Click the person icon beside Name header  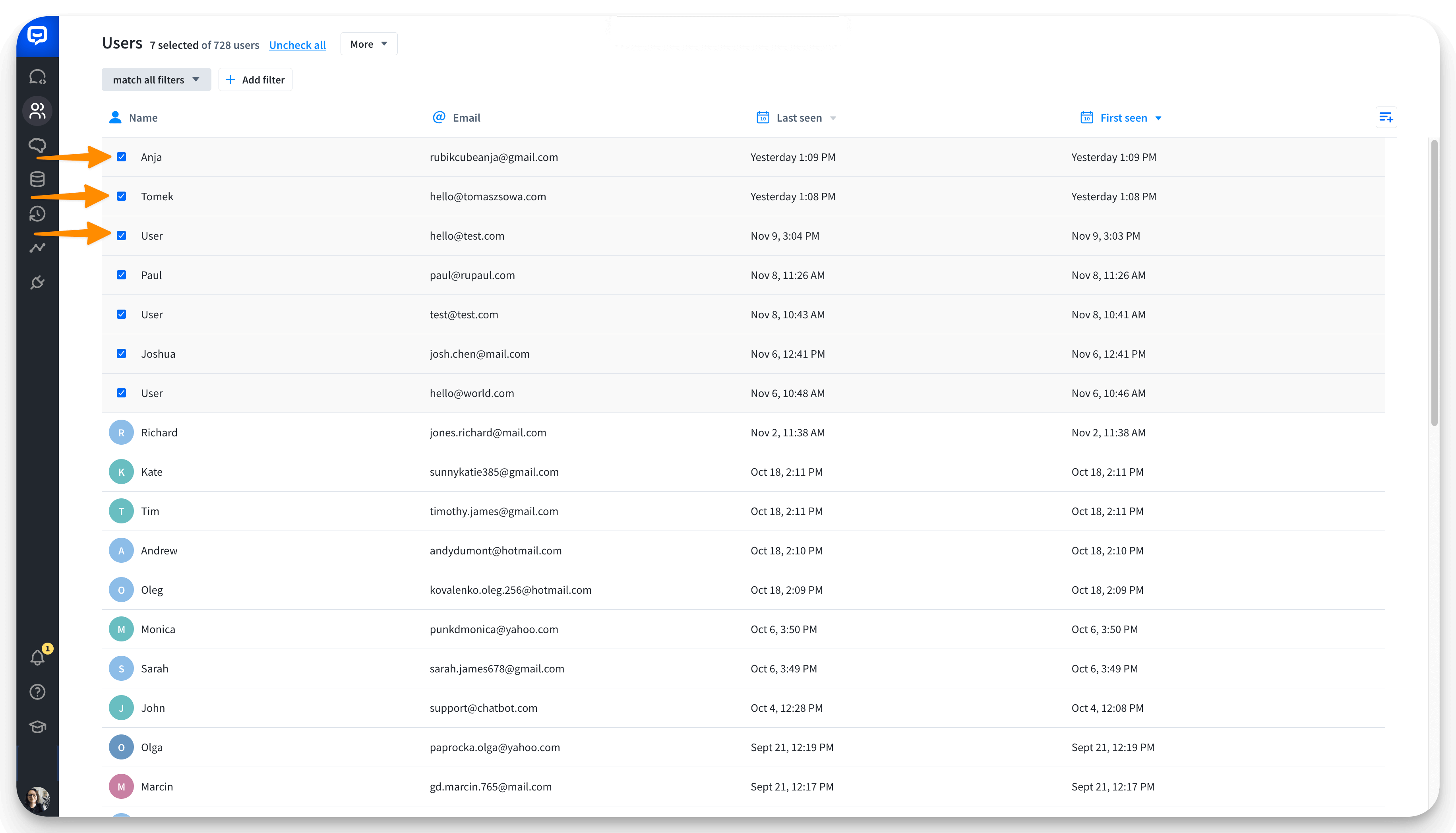115,117
